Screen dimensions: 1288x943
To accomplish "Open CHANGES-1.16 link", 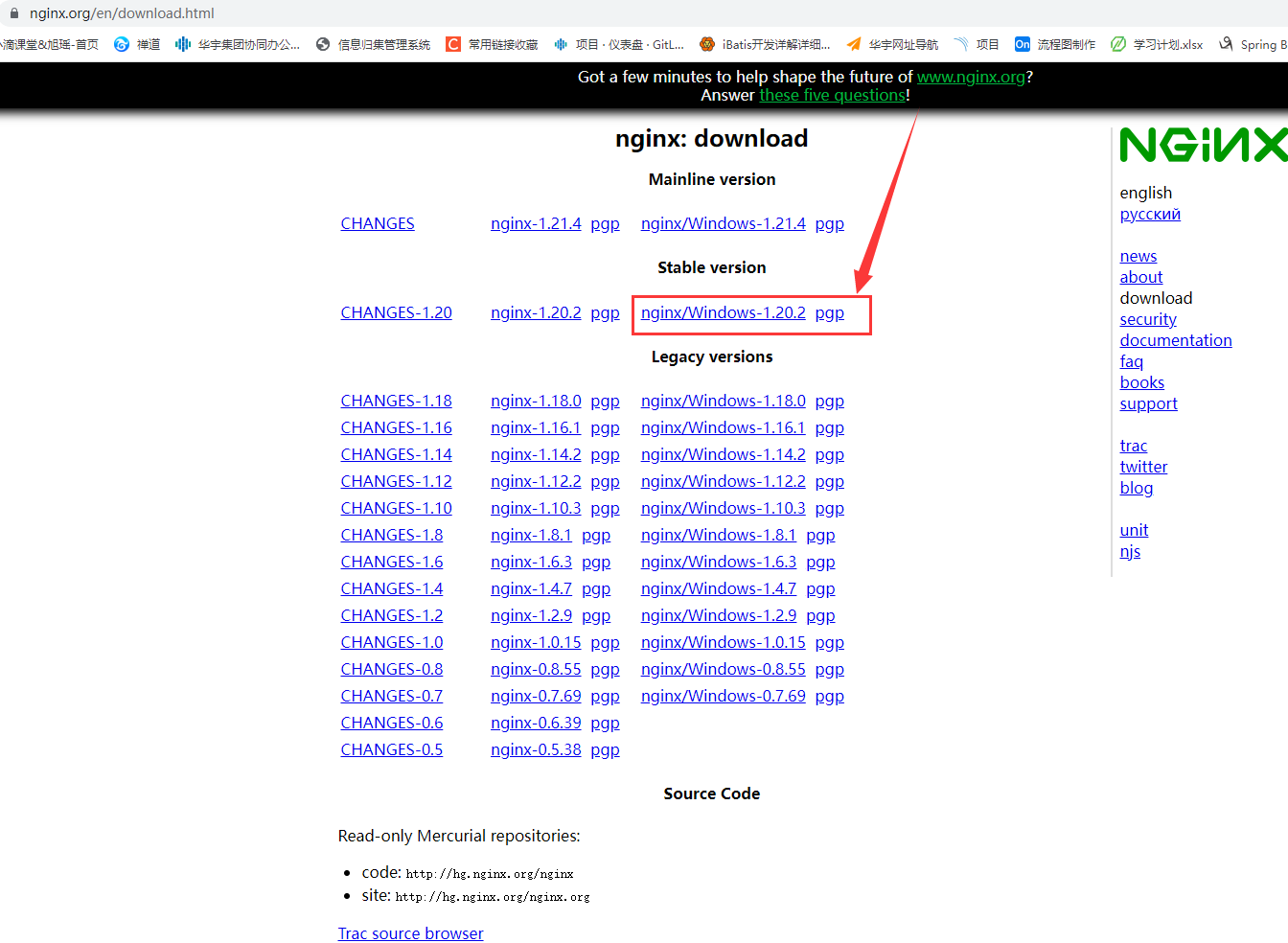I will point(397,427).
